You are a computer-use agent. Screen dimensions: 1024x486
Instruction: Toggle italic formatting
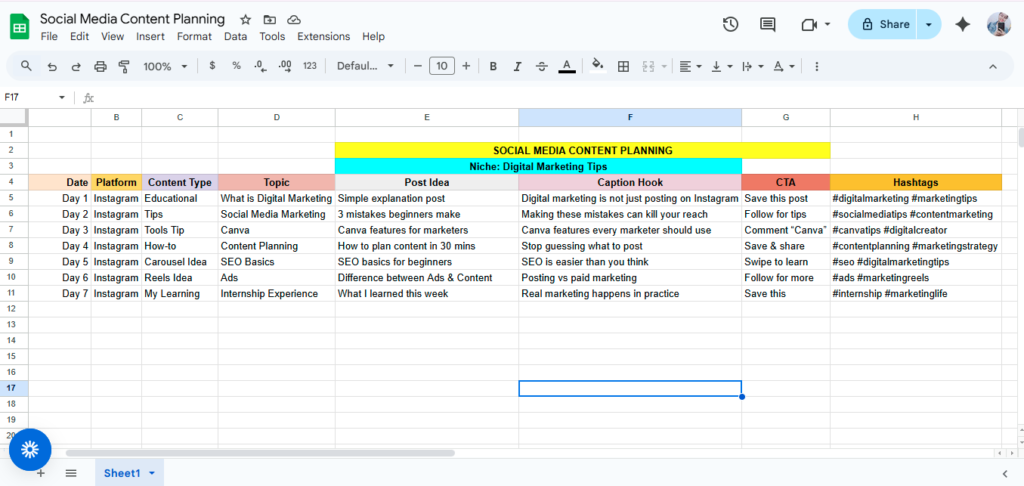pyautogui.click(x=517, y=66)
